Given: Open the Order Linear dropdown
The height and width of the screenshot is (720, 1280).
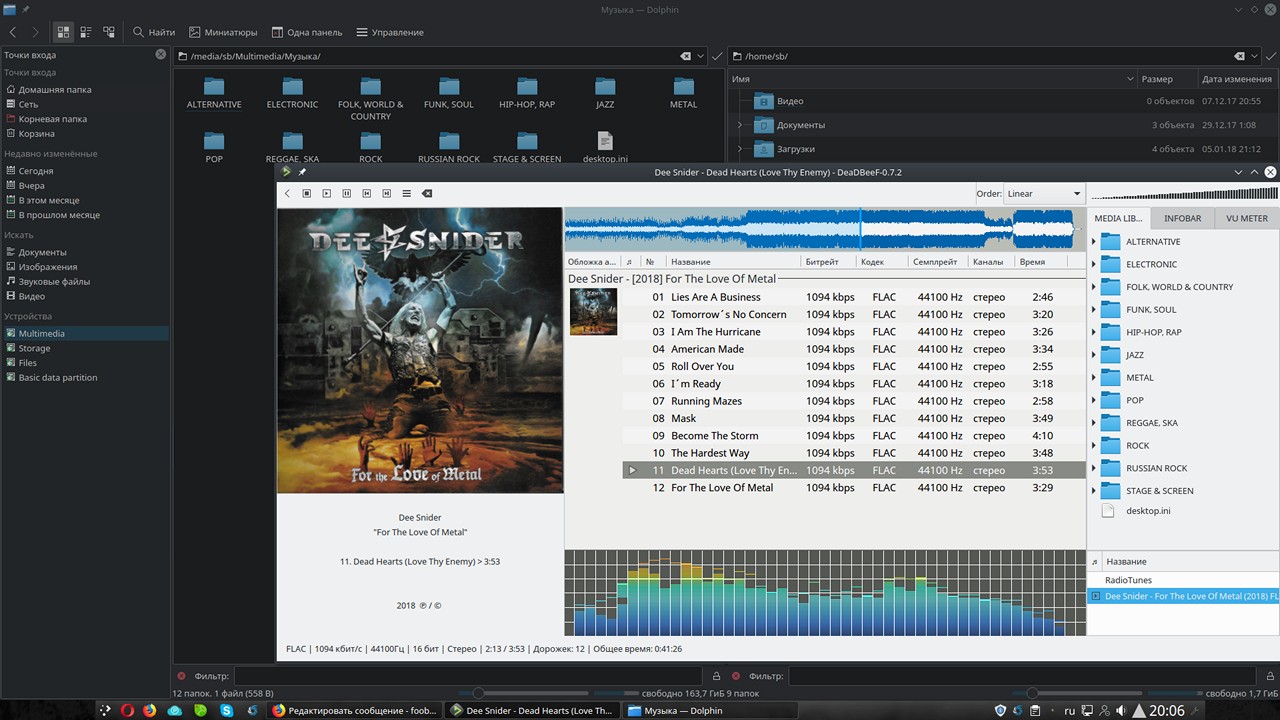Looking at the screenshot, I should pyautogui.click(x=1043, y=193).
